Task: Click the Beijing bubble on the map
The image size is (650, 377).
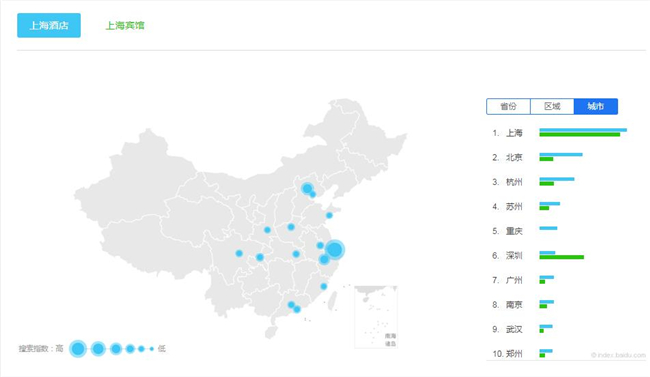Action: (307, 189)
